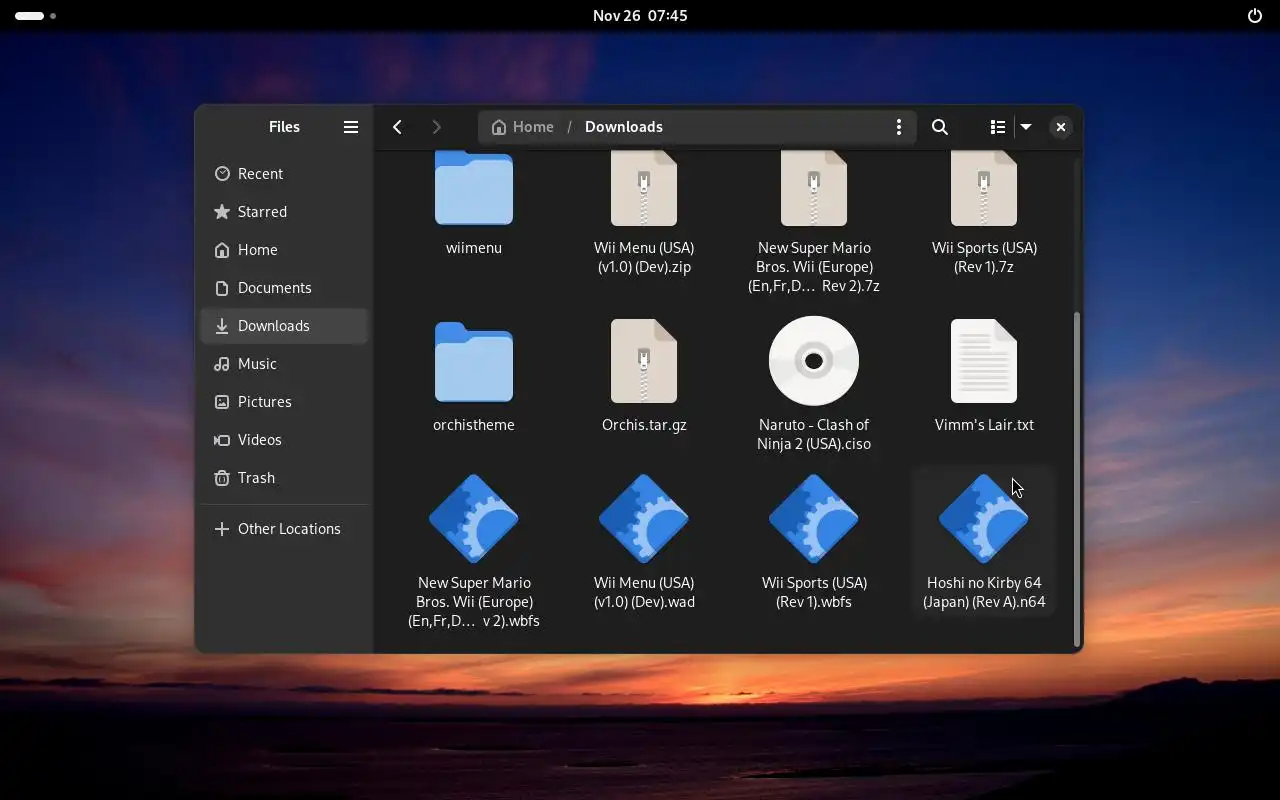
Task: Click the Vimm's Lair.txt file name label
Action: coord(984,425)
